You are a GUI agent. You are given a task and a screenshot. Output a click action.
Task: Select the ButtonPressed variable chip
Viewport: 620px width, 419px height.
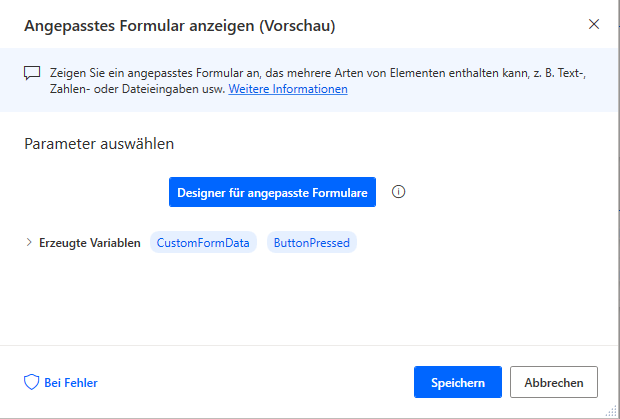click(x=312, y=242)
